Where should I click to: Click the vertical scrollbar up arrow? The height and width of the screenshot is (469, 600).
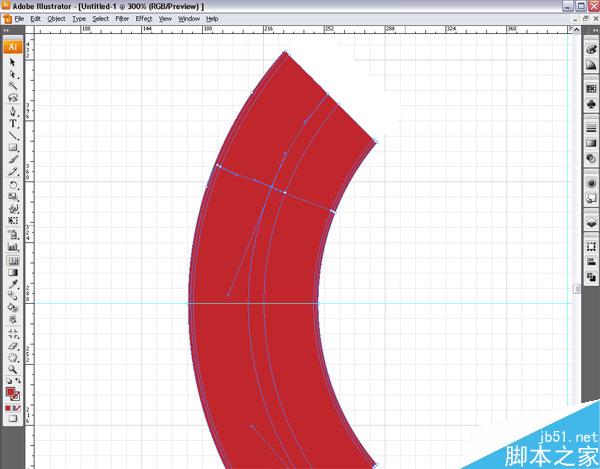pos(576,30)
